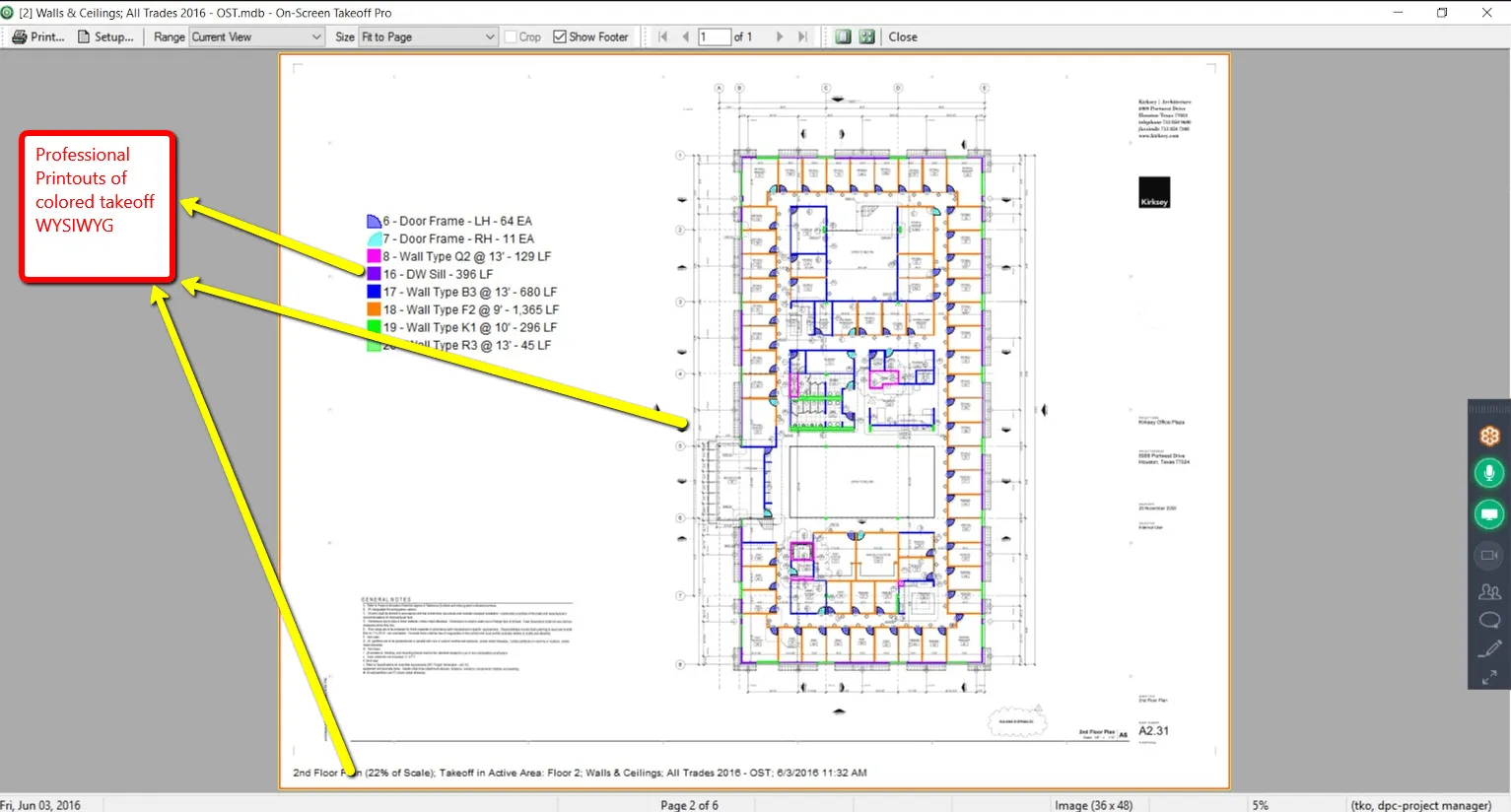Click the footer text mentioning Takeoff in Active Area

point(580,773)
